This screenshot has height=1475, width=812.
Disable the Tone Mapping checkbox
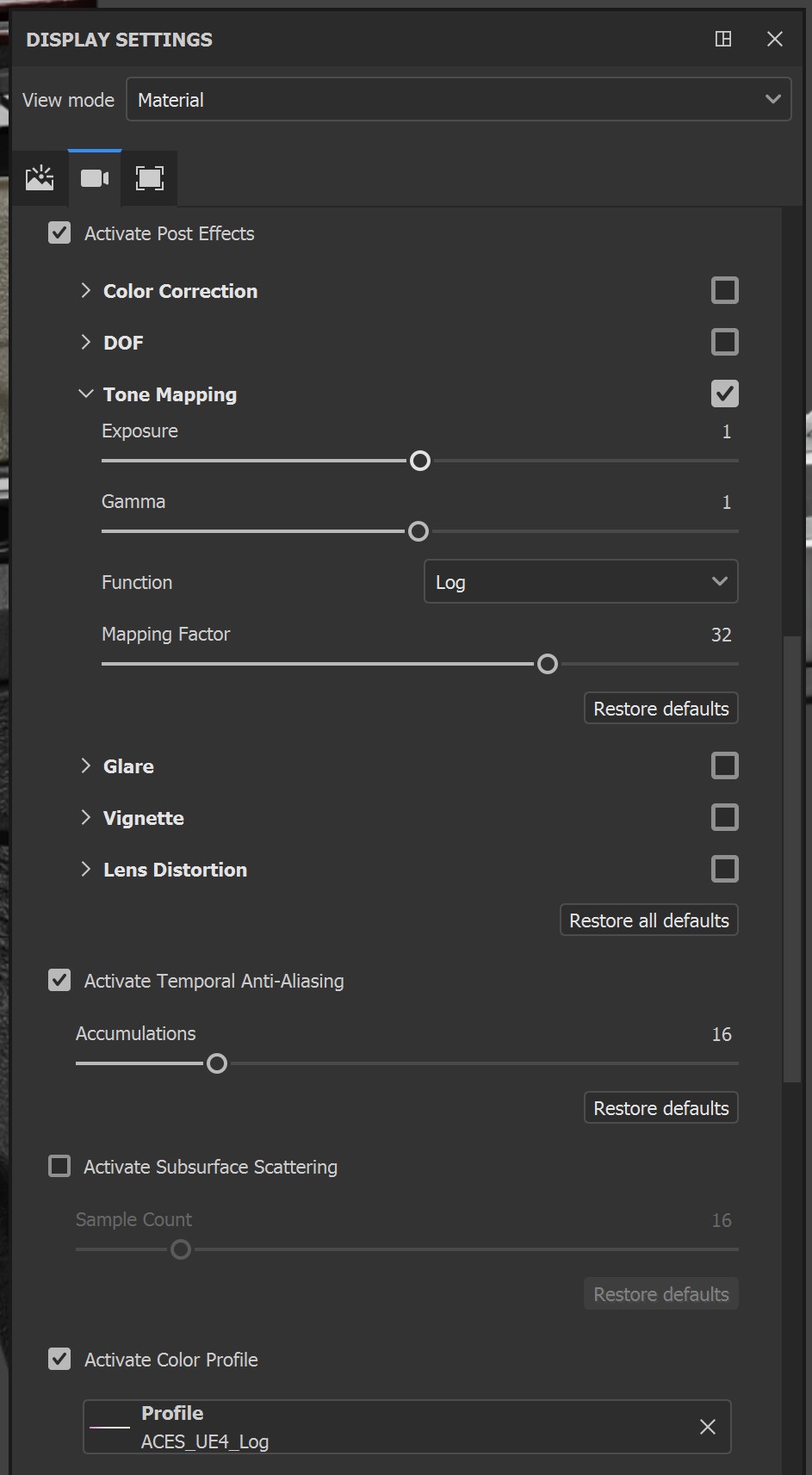point(724,394)
